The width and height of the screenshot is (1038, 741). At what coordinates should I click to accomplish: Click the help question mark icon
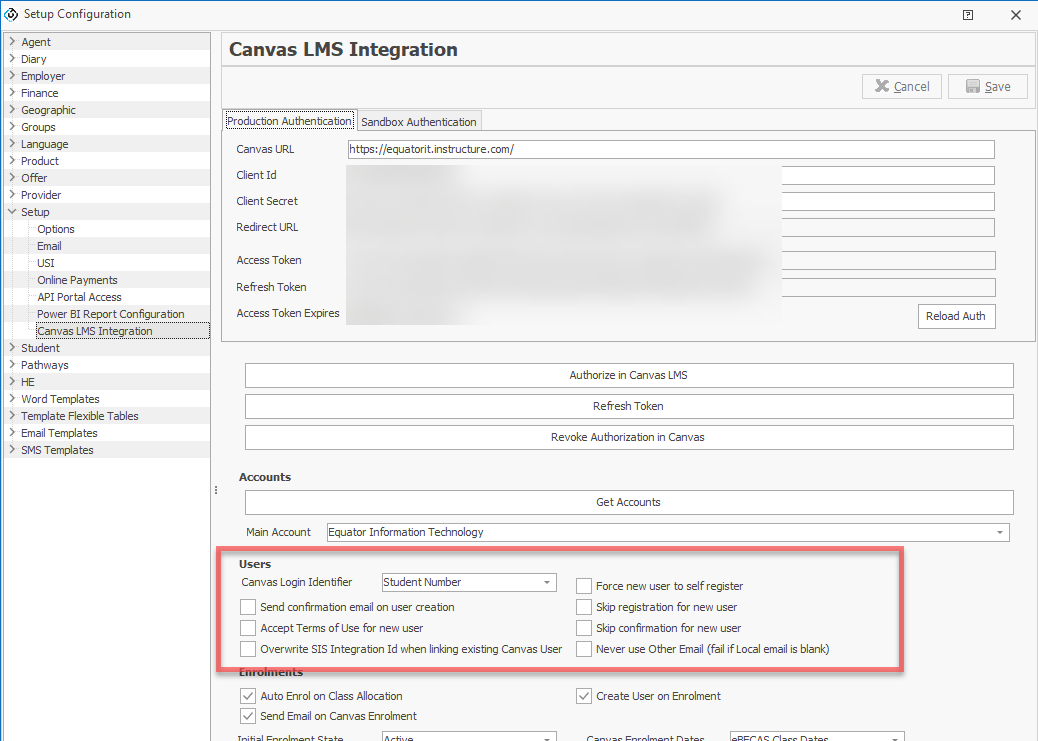click(968, 15)
